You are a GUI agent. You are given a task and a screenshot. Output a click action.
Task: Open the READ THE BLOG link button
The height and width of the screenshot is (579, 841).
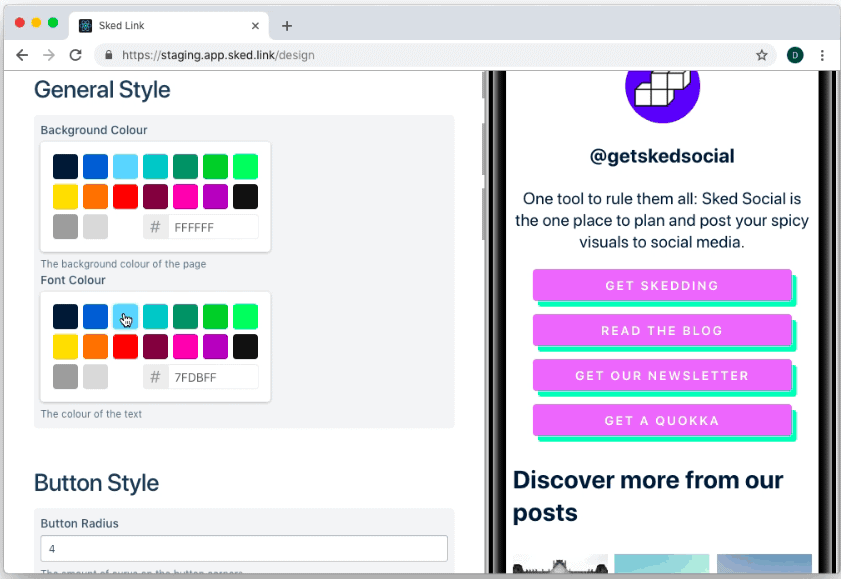pos(661,330)
